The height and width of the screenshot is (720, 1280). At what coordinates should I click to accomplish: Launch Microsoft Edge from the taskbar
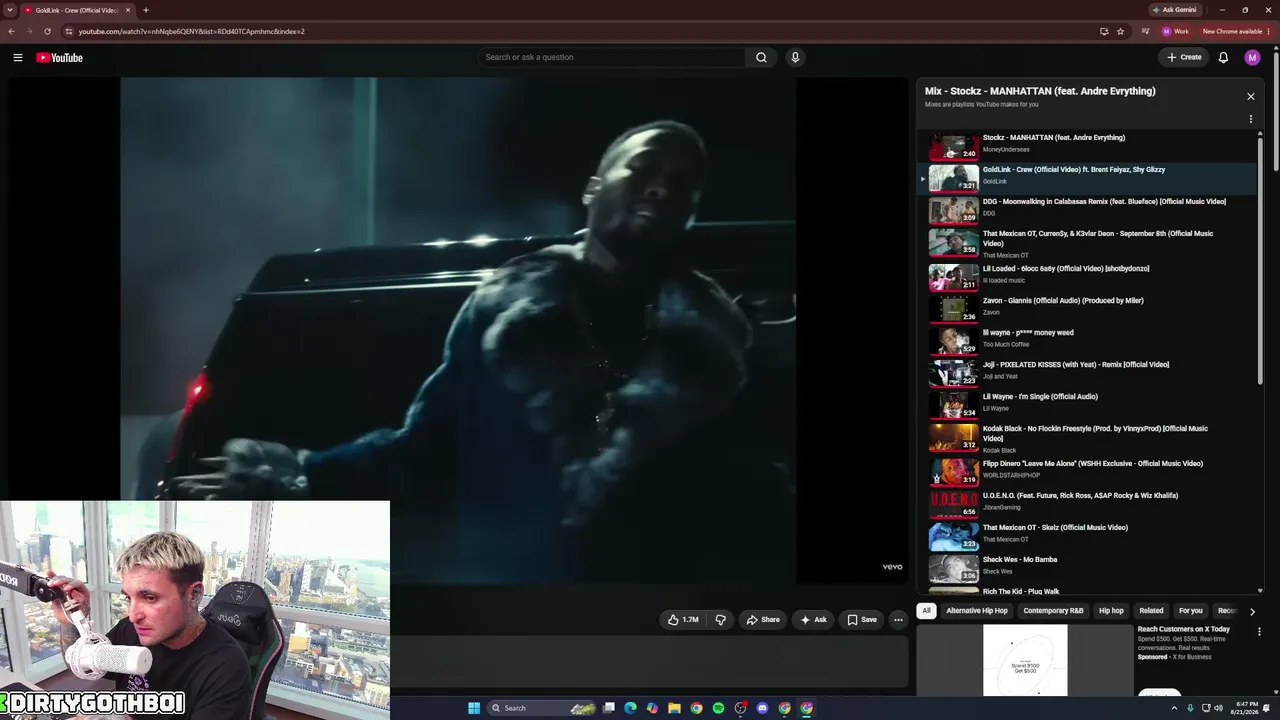tap(630, 708)
